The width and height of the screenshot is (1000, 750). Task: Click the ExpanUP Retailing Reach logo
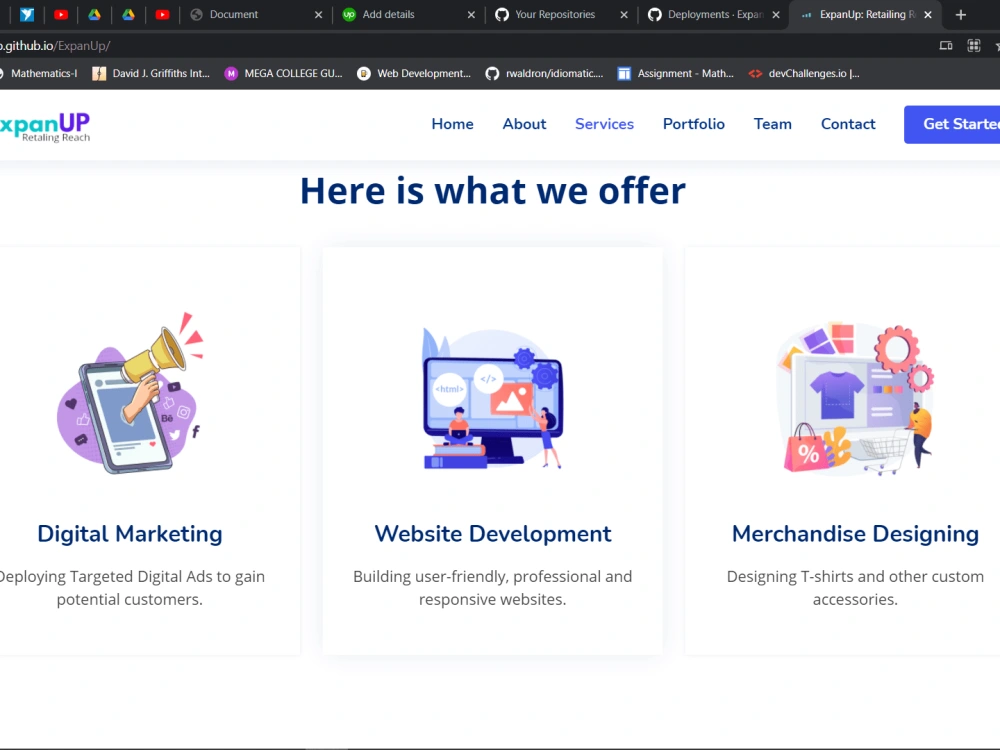(x=45, y=127)
